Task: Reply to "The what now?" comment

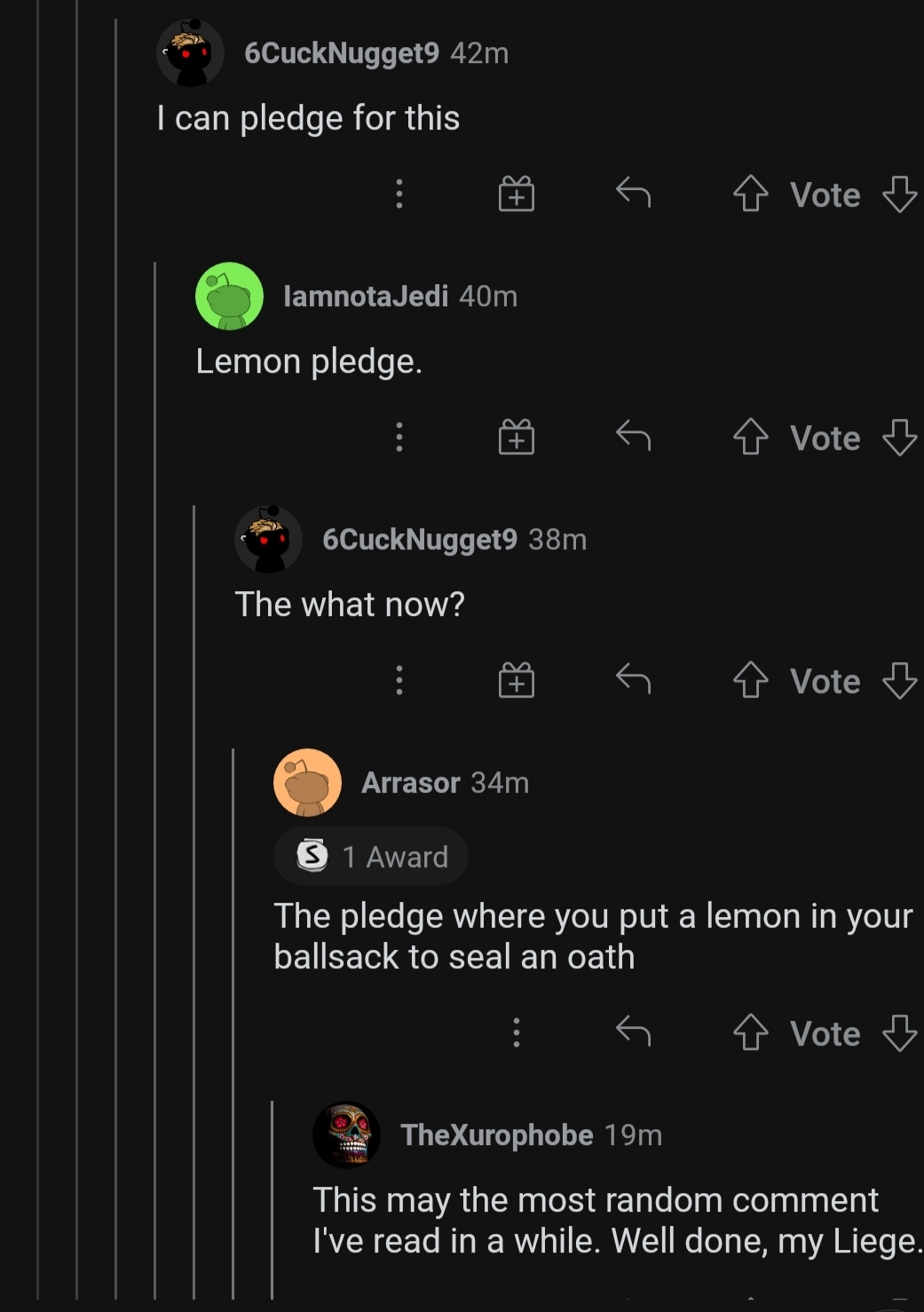Action: coord(634,678)
